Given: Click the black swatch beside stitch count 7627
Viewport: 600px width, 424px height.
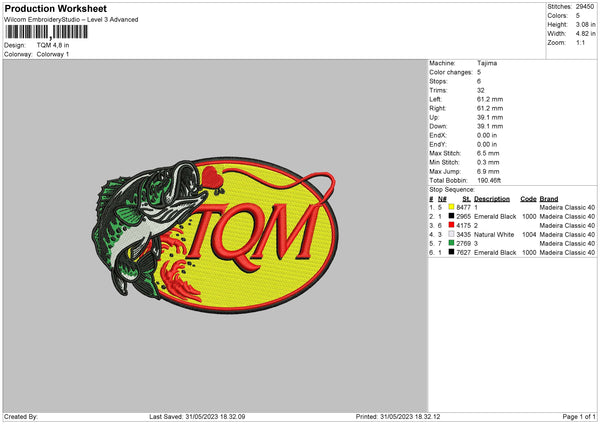Looking at the screenshot, I should [x=451, y=252].
